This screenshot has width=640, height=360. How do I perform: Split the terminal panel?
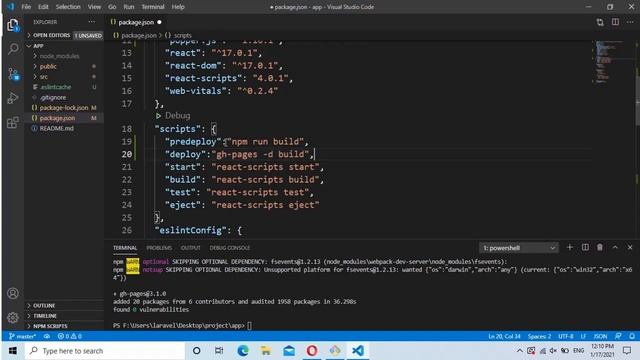585,247
